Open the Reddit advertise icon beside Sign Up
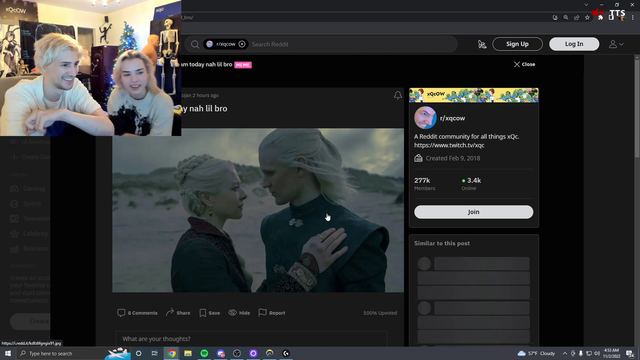The image size is (640, 360). click(x=482, y=44)
